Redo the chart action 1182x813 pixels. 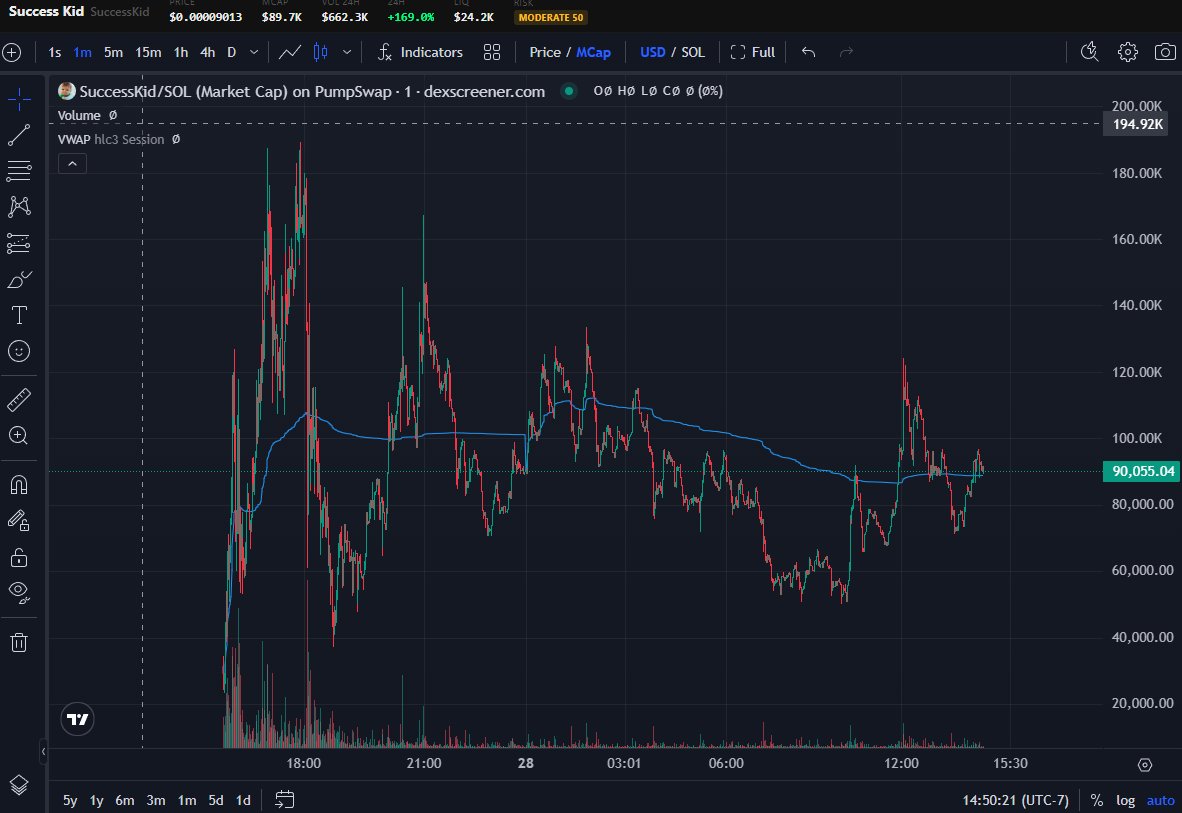click(x=847, y=52)
